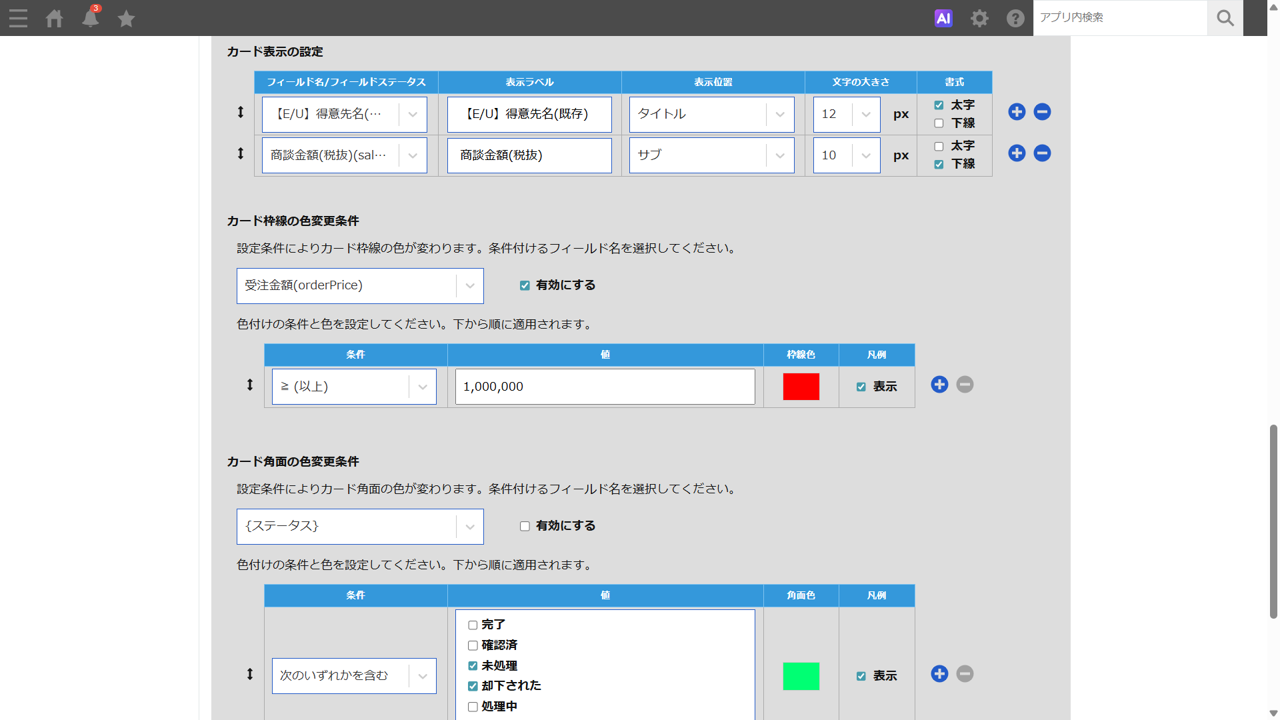This screenshot has height=720, width=1280.
Task: Uncheck the 未処理 status option
Action: [x=473, y=666]
